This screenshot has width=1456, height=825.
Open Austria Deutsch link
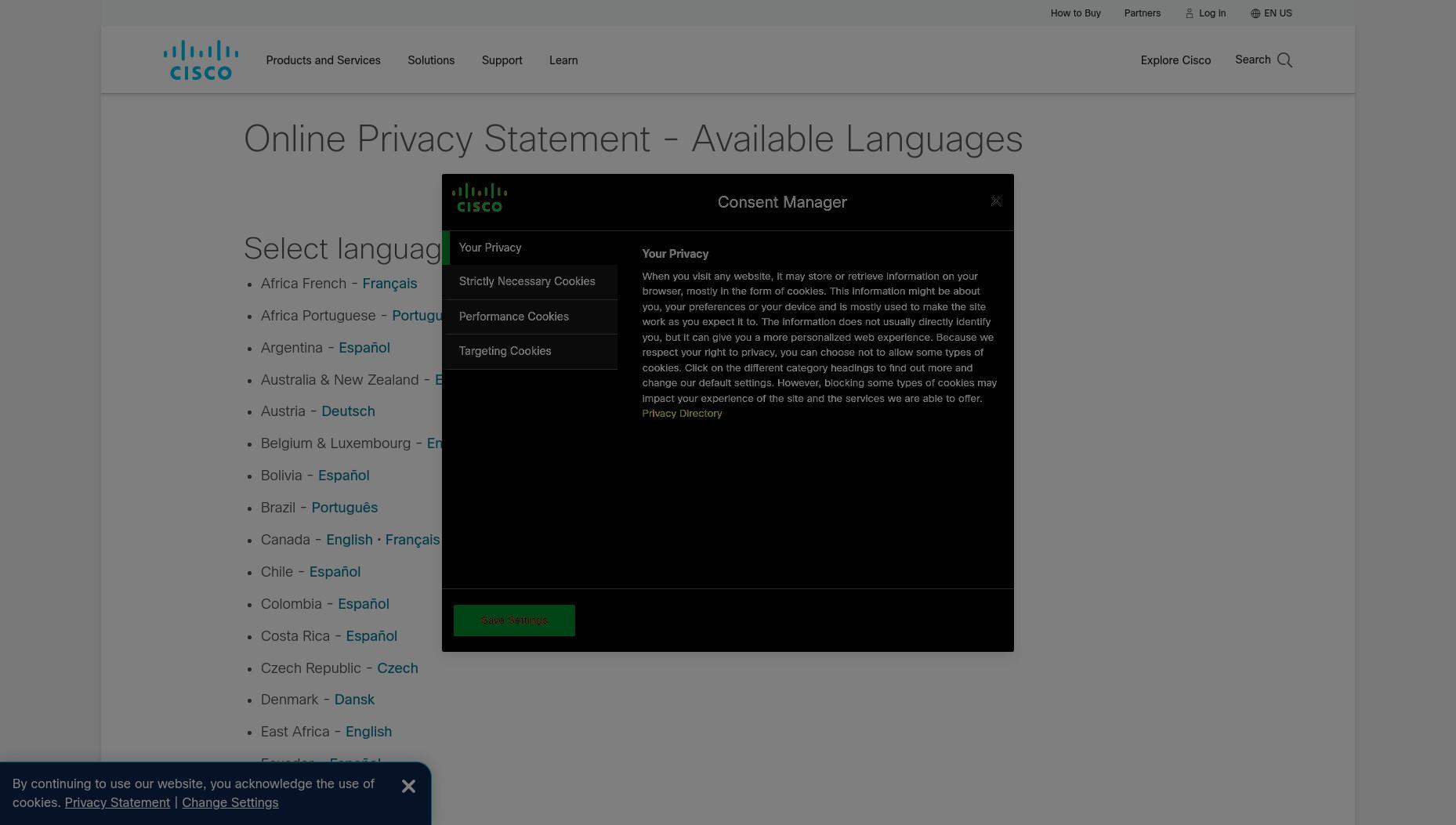(348, 411)
